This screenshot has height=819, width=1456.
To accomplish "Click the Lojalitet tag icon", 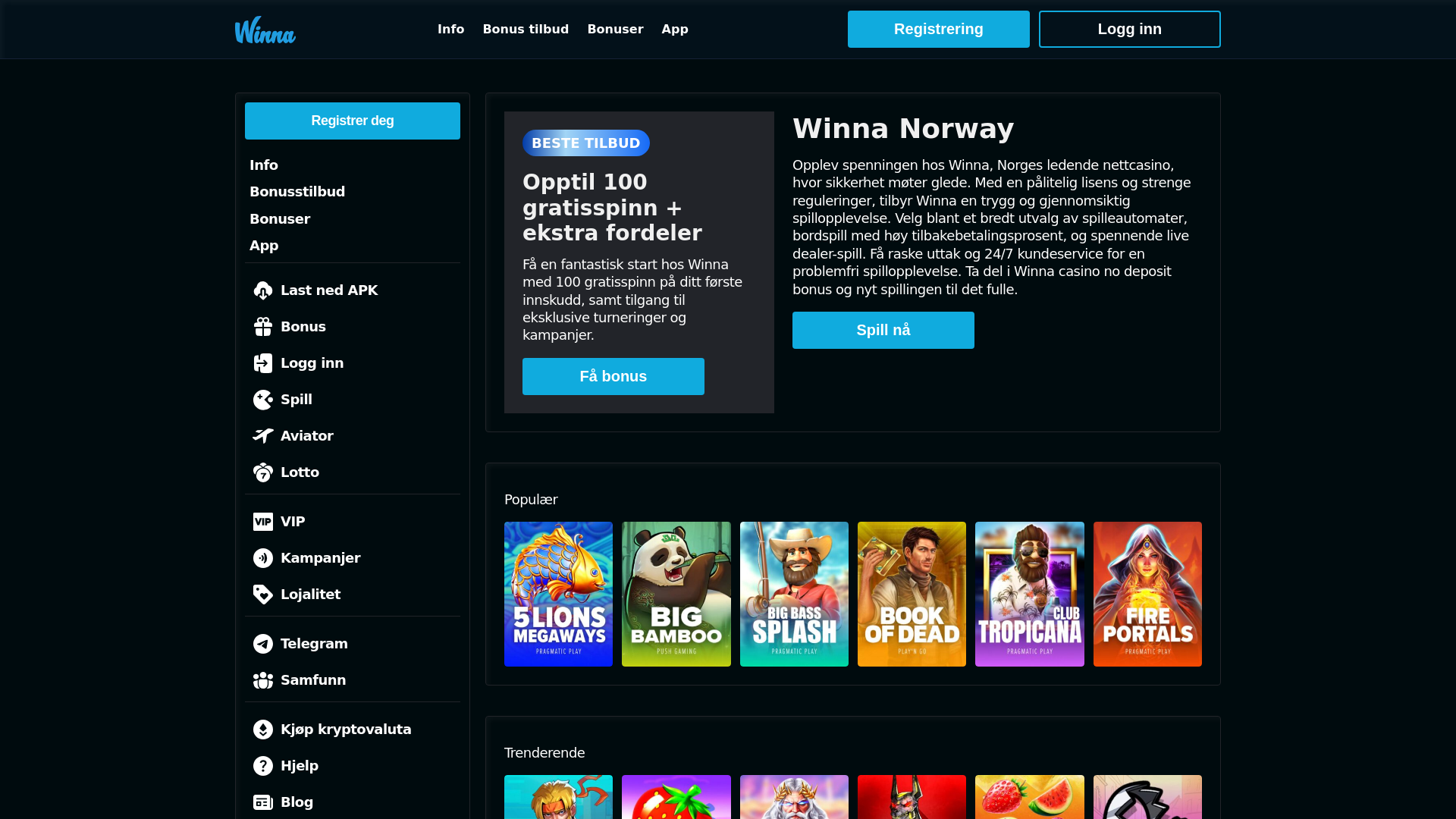I will [263, 595].
